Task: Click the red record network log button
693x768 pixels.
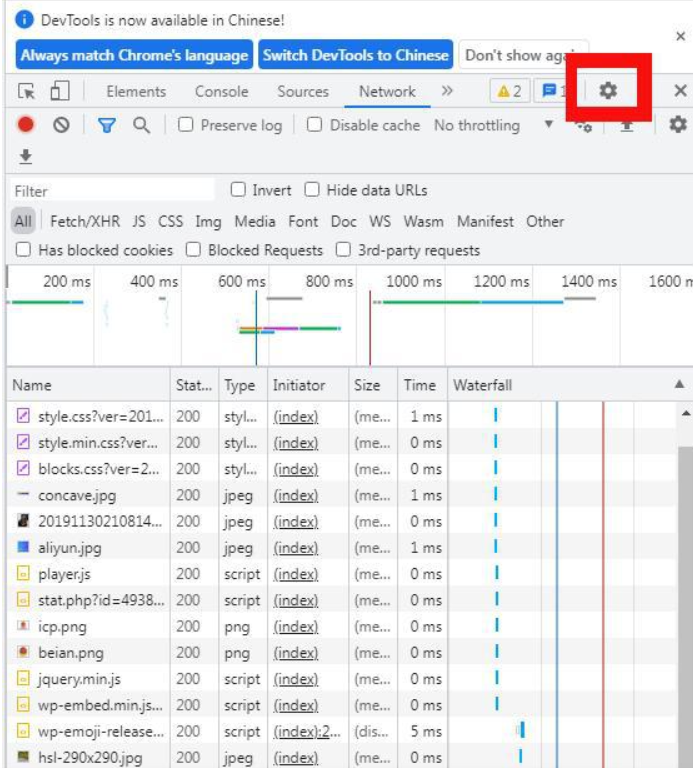Action: 25,125
